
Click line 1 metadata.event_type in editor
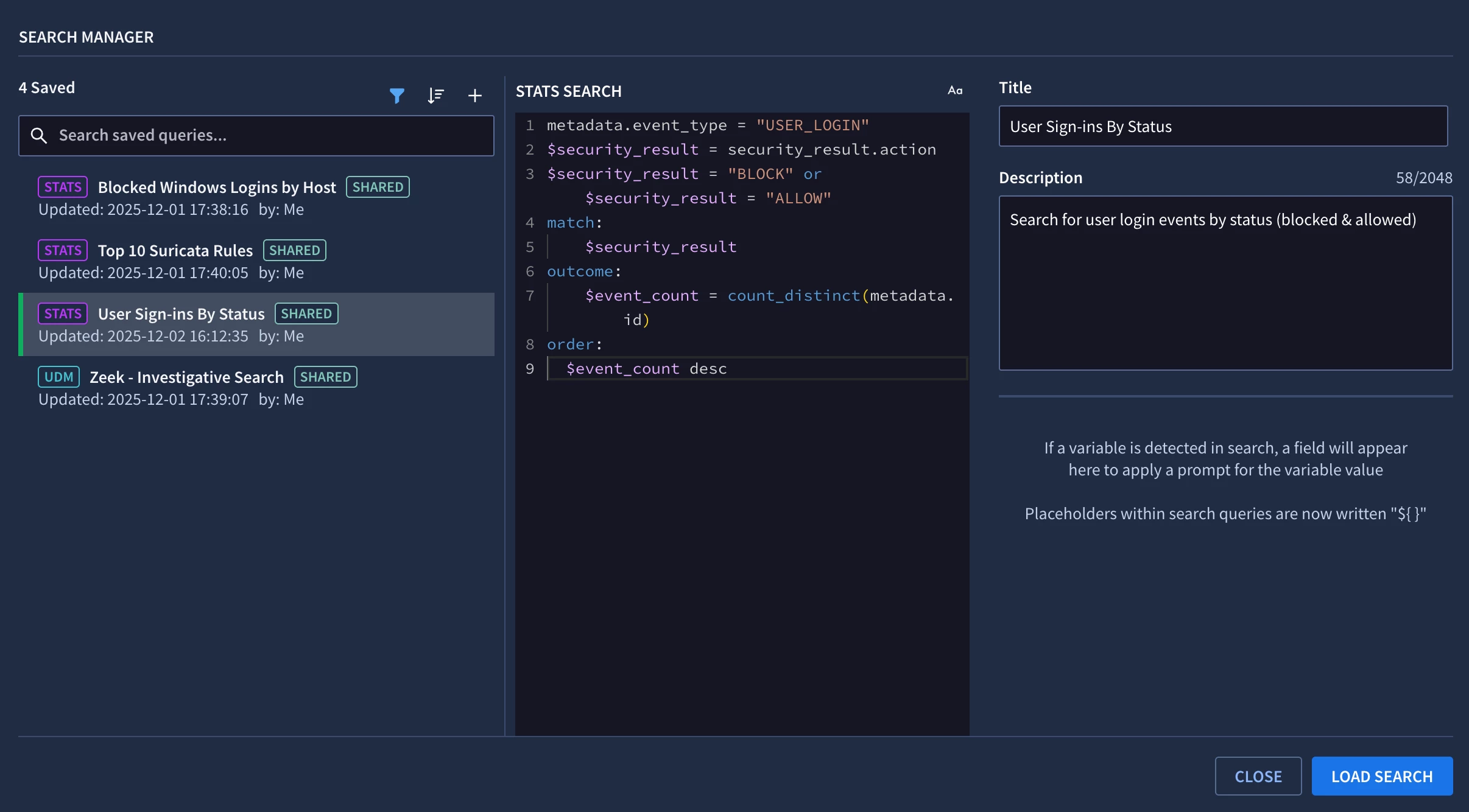coord(636,125)
